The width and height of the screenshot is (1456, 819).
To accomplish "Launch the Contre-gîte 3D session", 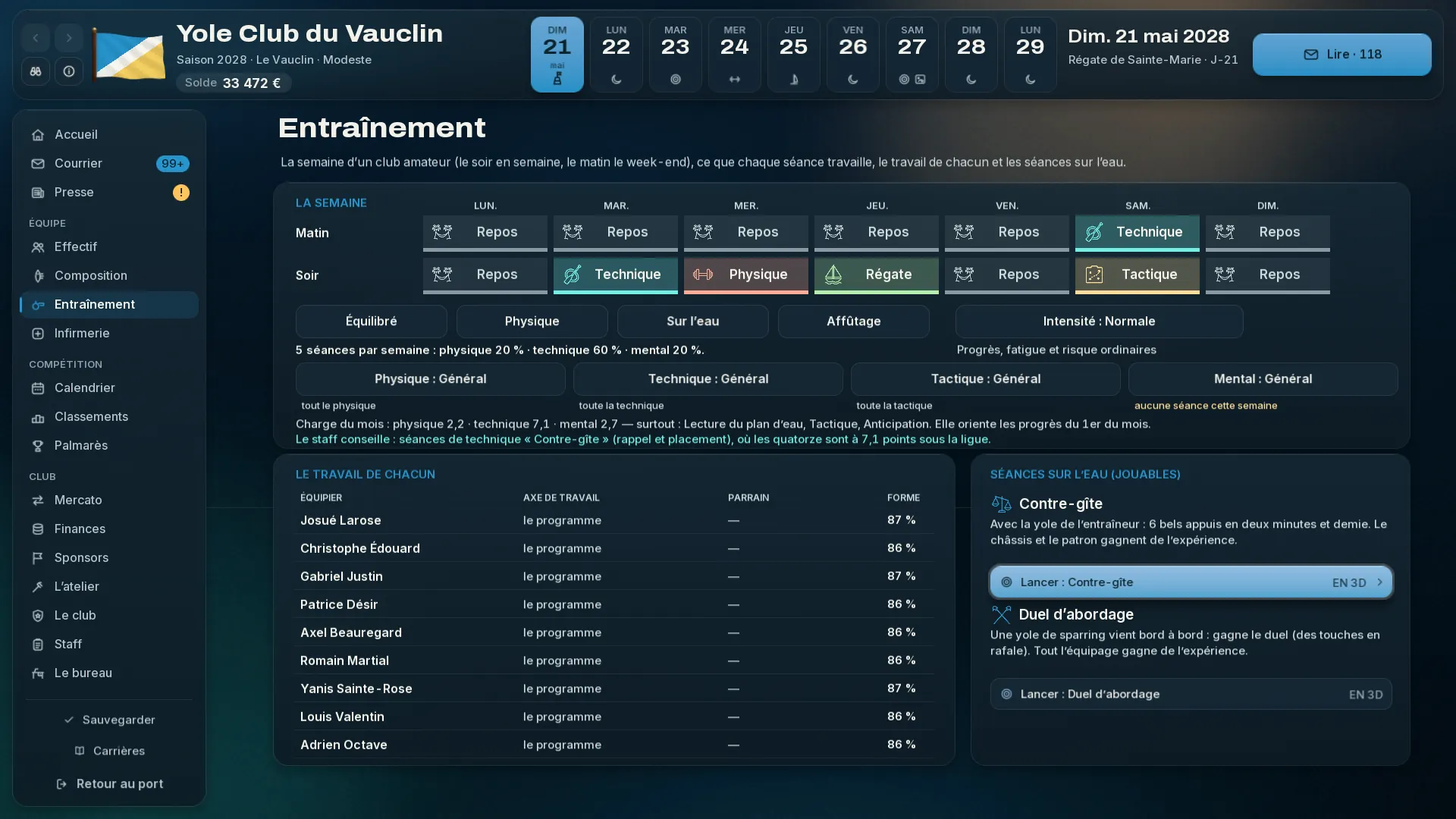I will [x=1191, y=582].
